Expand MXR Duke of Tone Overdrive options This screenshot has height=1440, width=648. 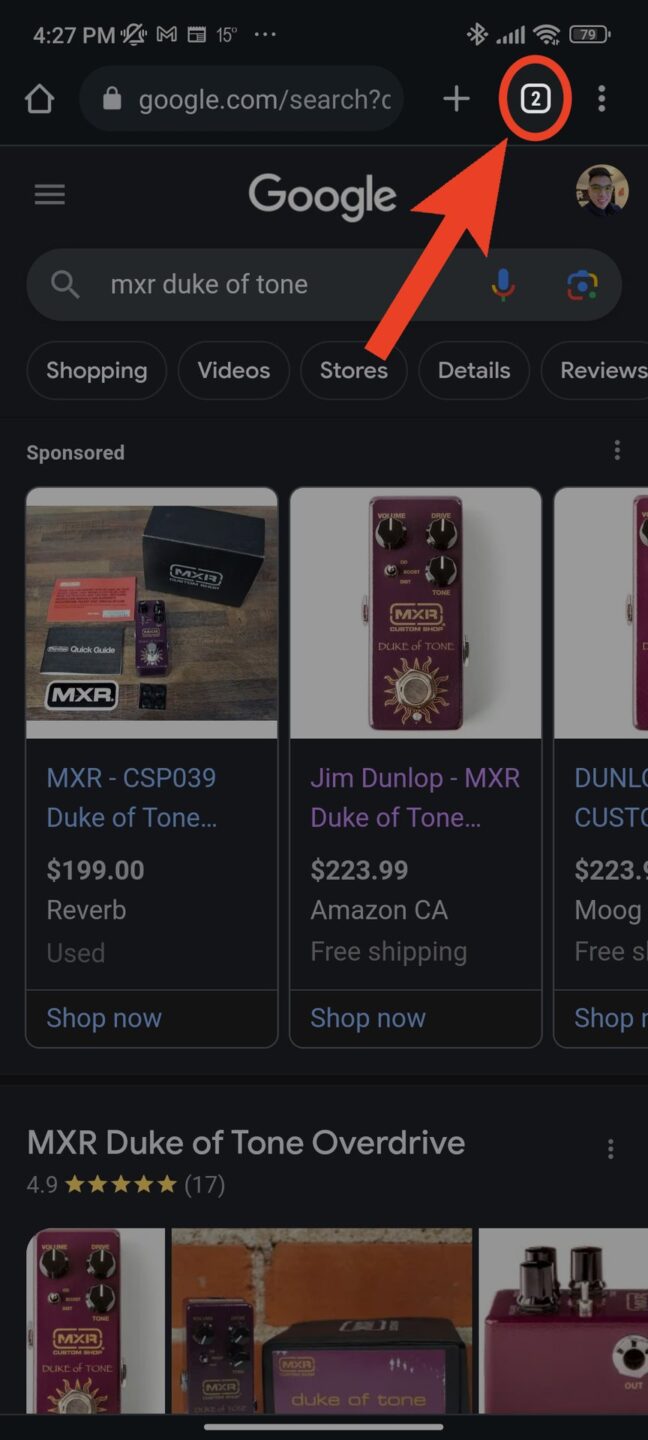[x=611, y=1149]
